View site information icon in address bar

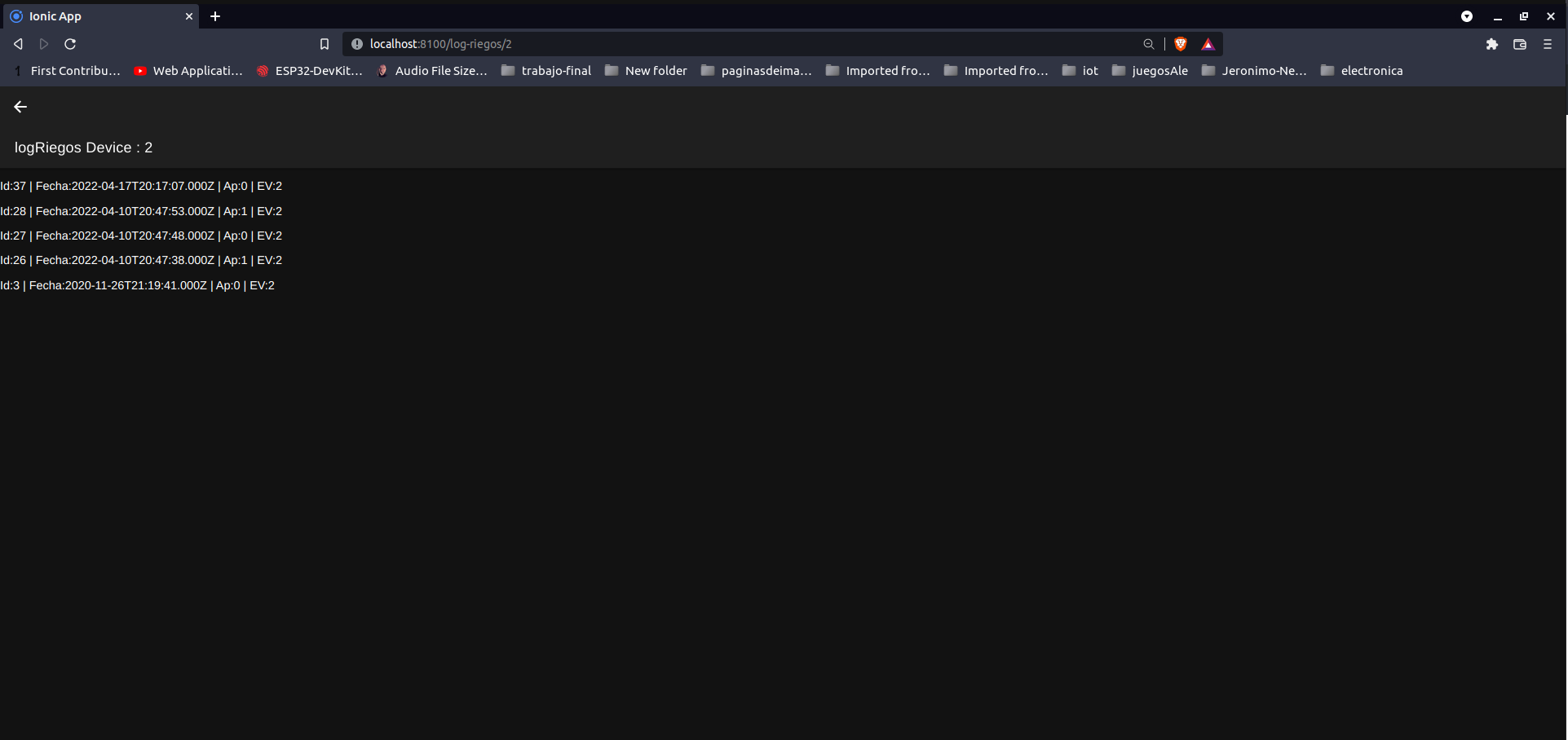pyautogui.click(x=357, y=44)
